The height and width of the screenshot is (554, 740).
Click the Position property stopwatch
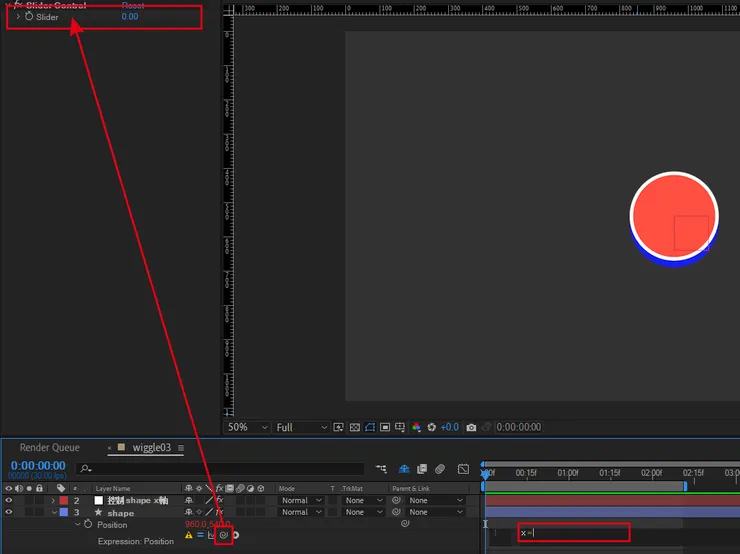pos(87,524)
